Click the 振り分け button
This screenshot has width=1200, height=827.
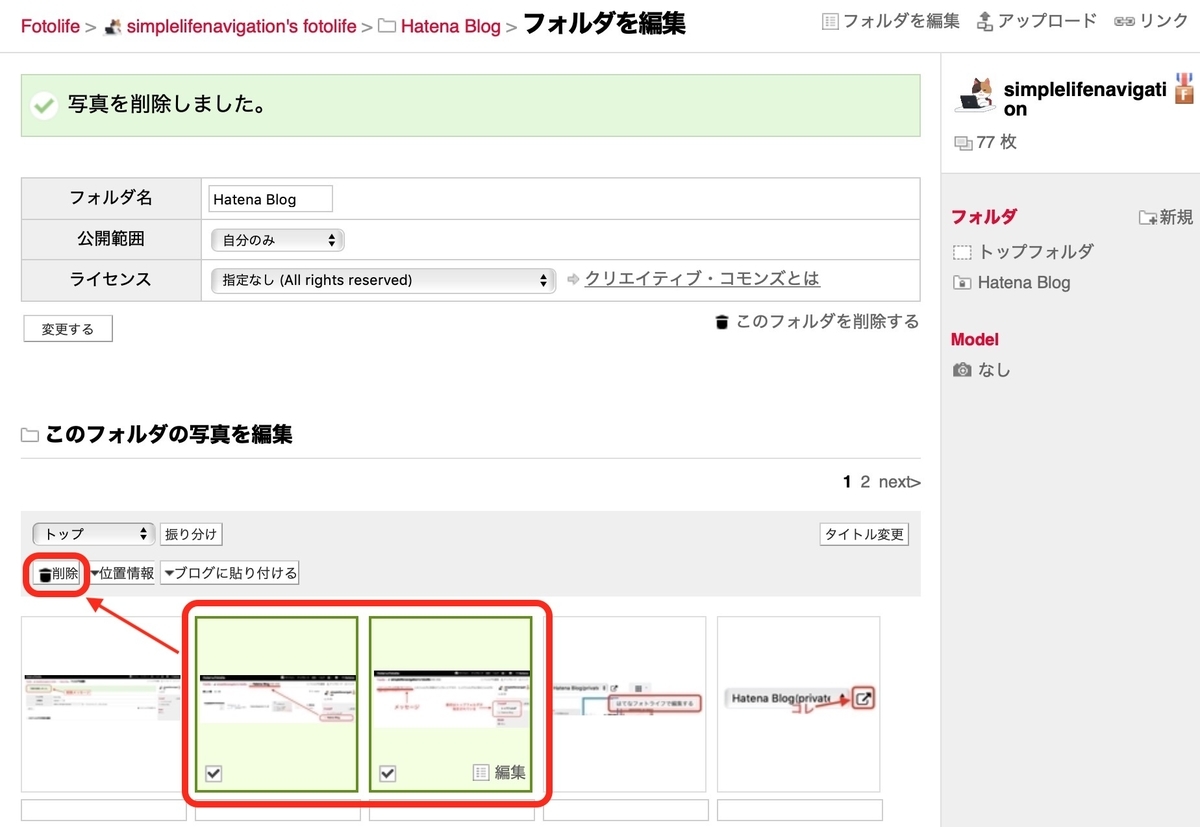pyautogui.click(x=191, y=534)
